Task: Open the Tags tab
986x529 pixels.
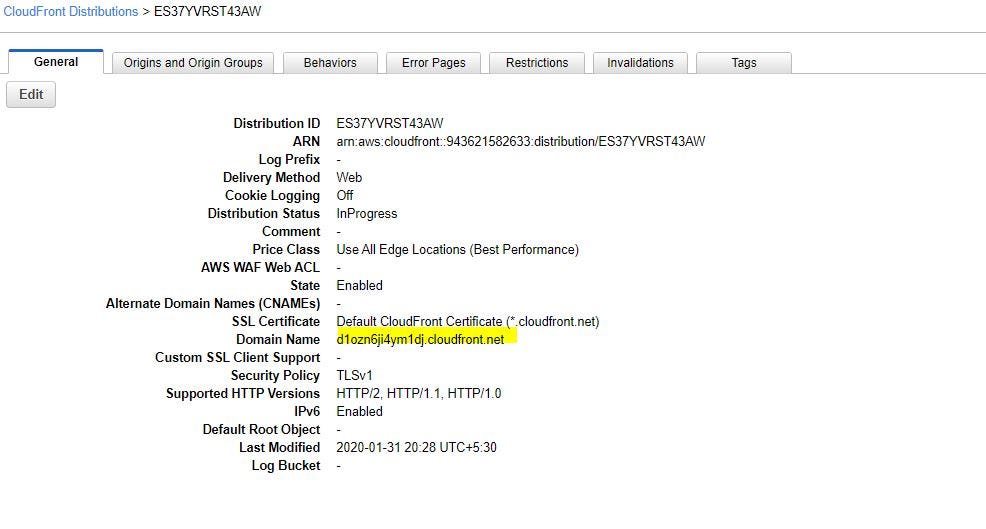Action: (744, 63)
